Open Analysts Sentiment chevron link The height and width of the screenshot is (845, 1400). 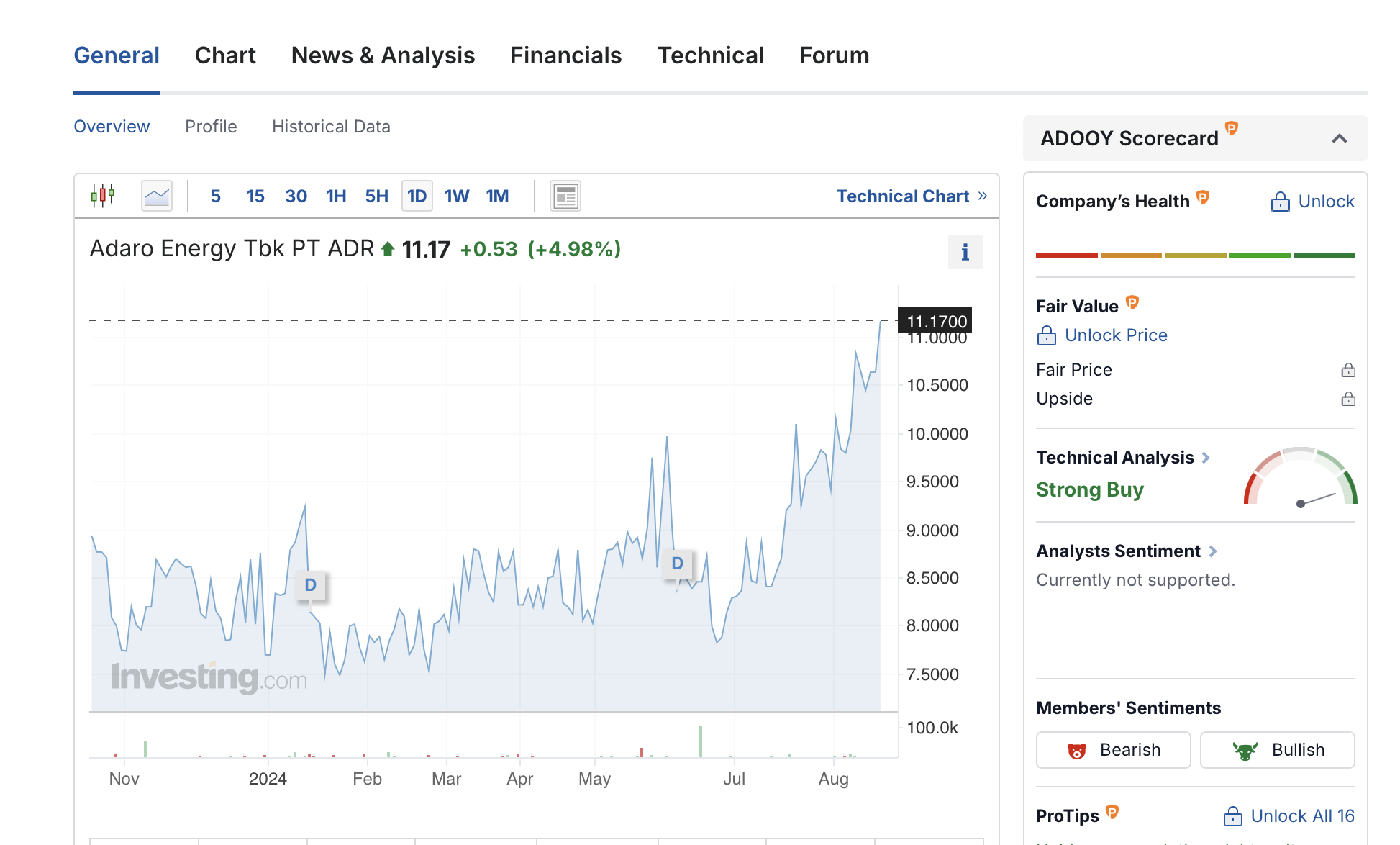tap(1213, 551)
